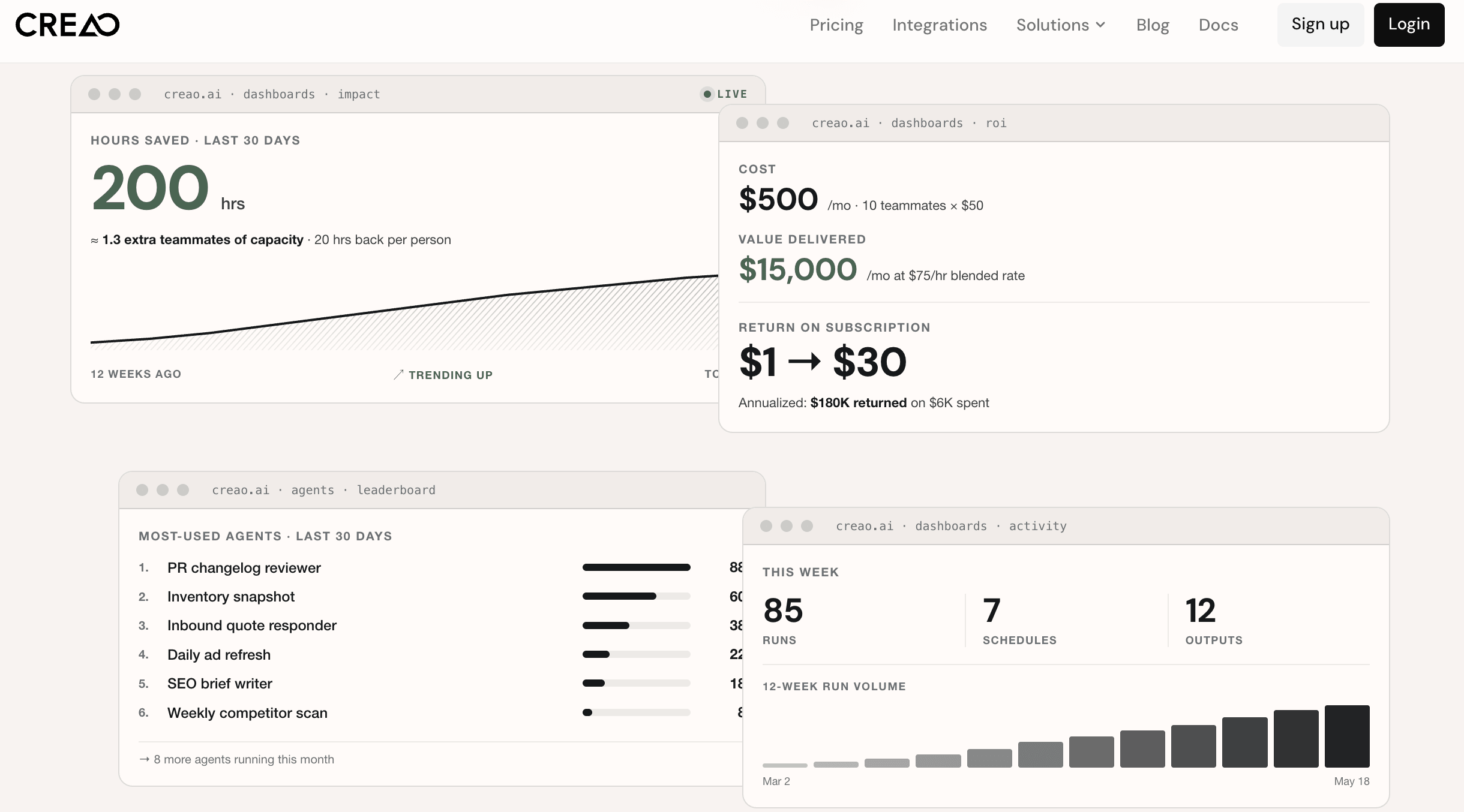The image size is (1464, 812).
Task: Click the PR changelog reviewer usage bar
Action: coord(637,567)
